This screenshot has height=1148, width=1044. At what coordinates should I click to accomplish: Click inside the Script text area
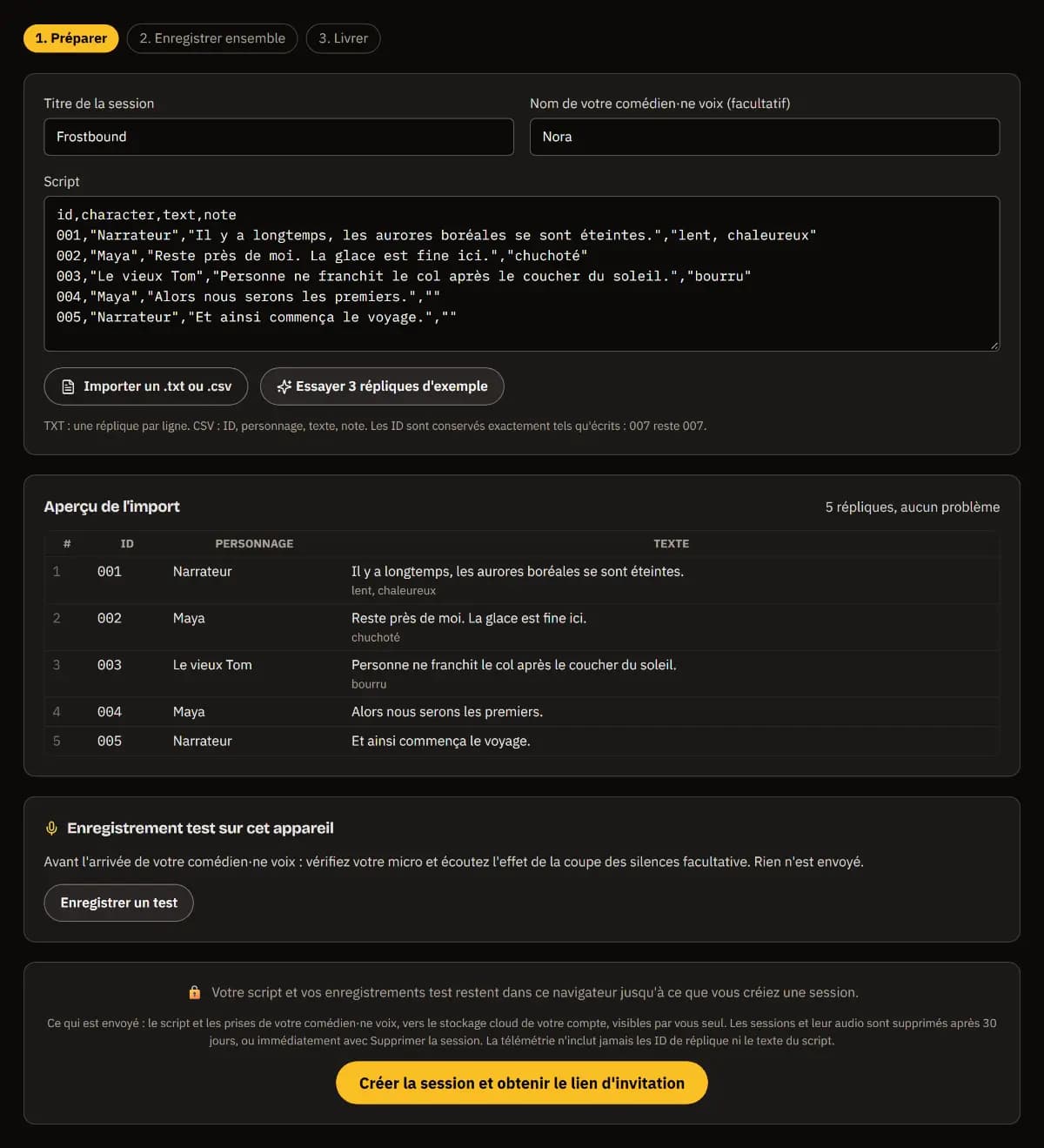point(522,273)
